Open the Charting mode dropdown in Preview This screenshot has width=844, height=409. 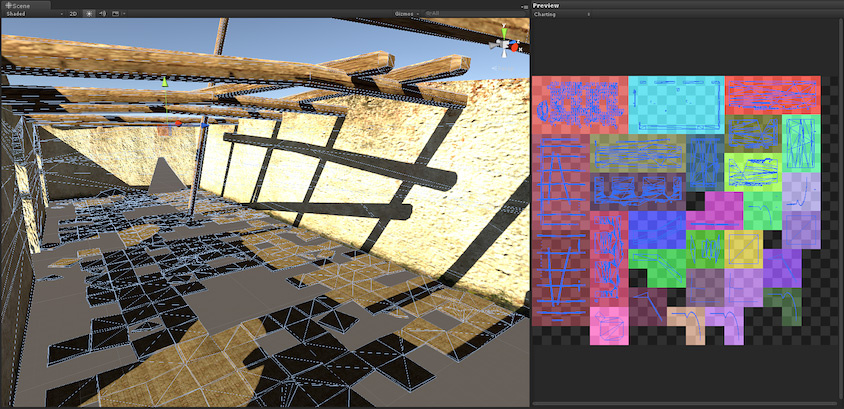(562, 14)
